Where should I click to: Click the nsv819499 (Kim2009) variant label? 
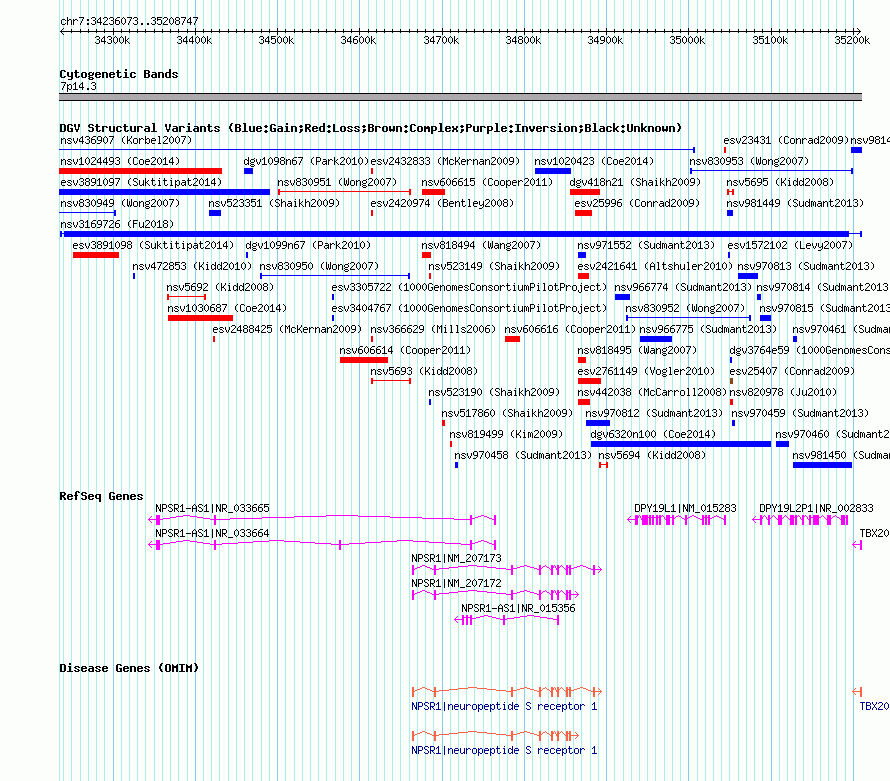(506, 434)
